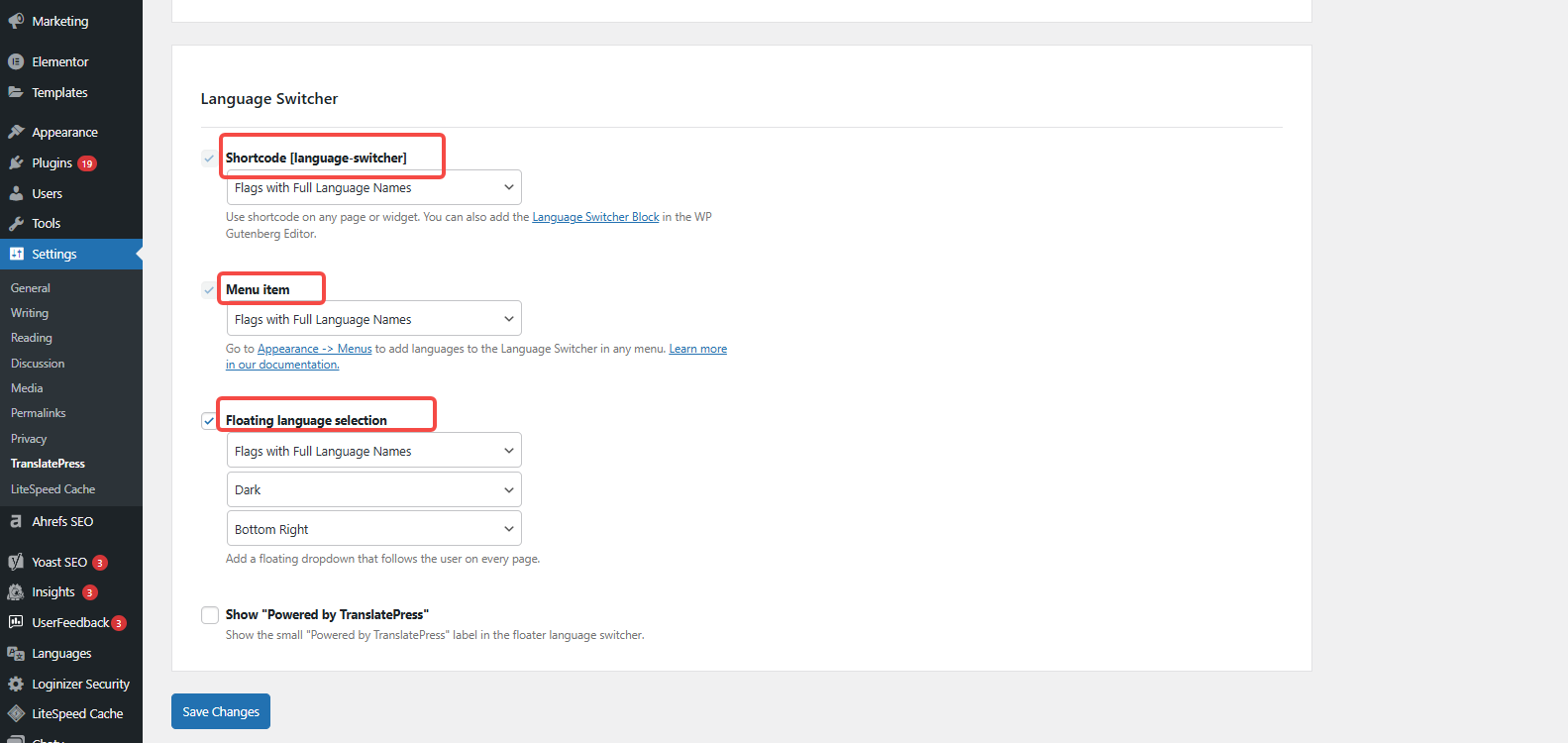Click the Tools wrench icon
The image size is (1568, 743).
point(16,224)
